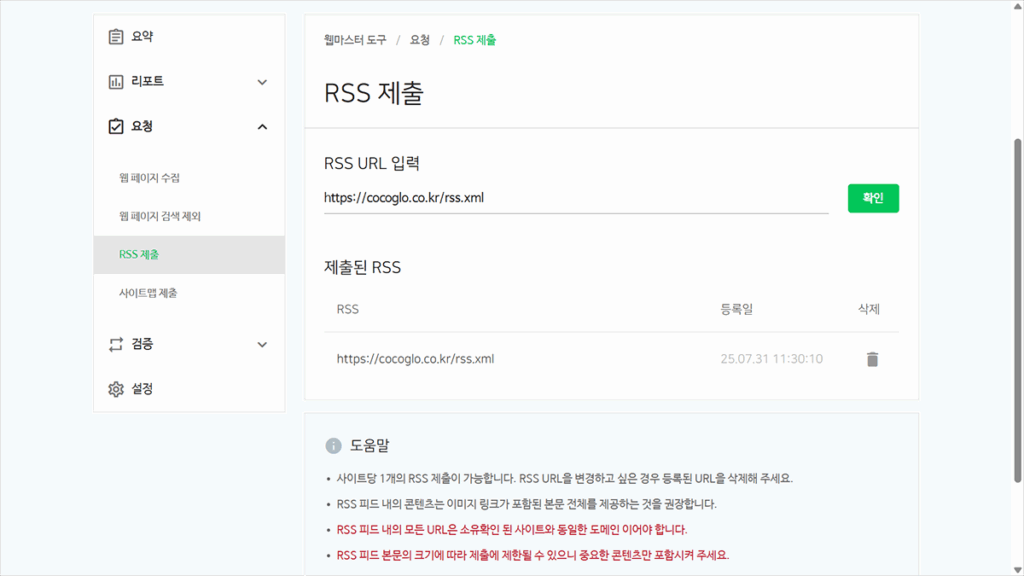Go to 웹 페이지 수집 submenu
The image size is (1024, 576).
tap(149, 178)
